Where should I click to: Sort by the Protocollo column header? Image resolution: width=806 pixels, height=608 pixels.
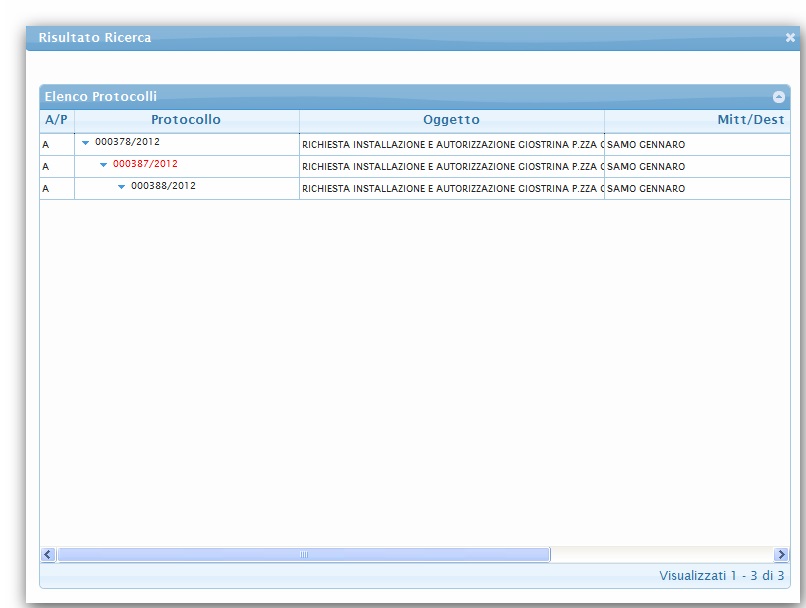[186, 120]
